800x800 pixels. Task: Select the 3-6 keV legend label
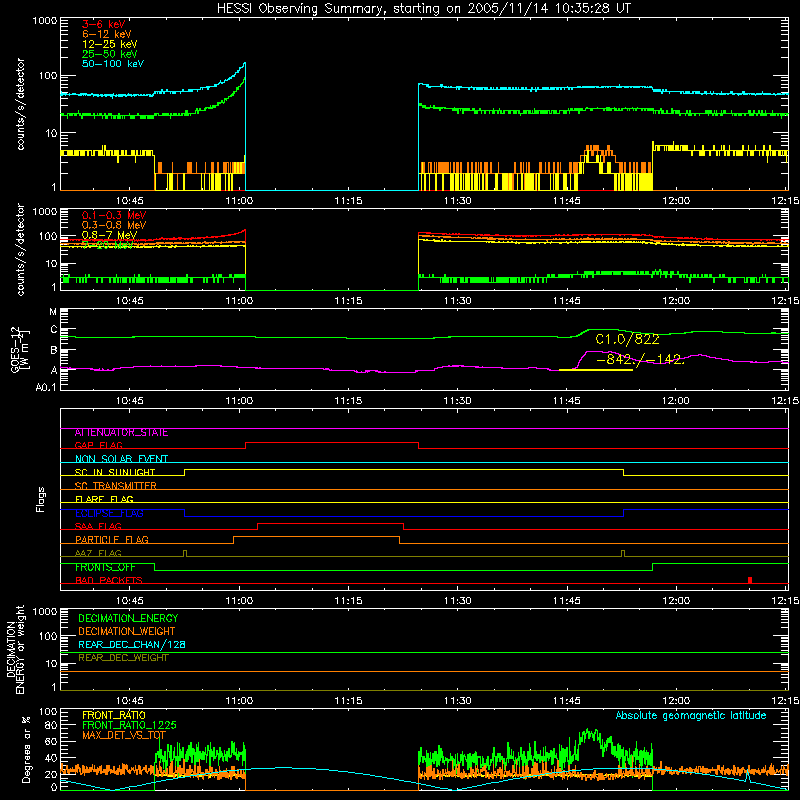[104, 24]
